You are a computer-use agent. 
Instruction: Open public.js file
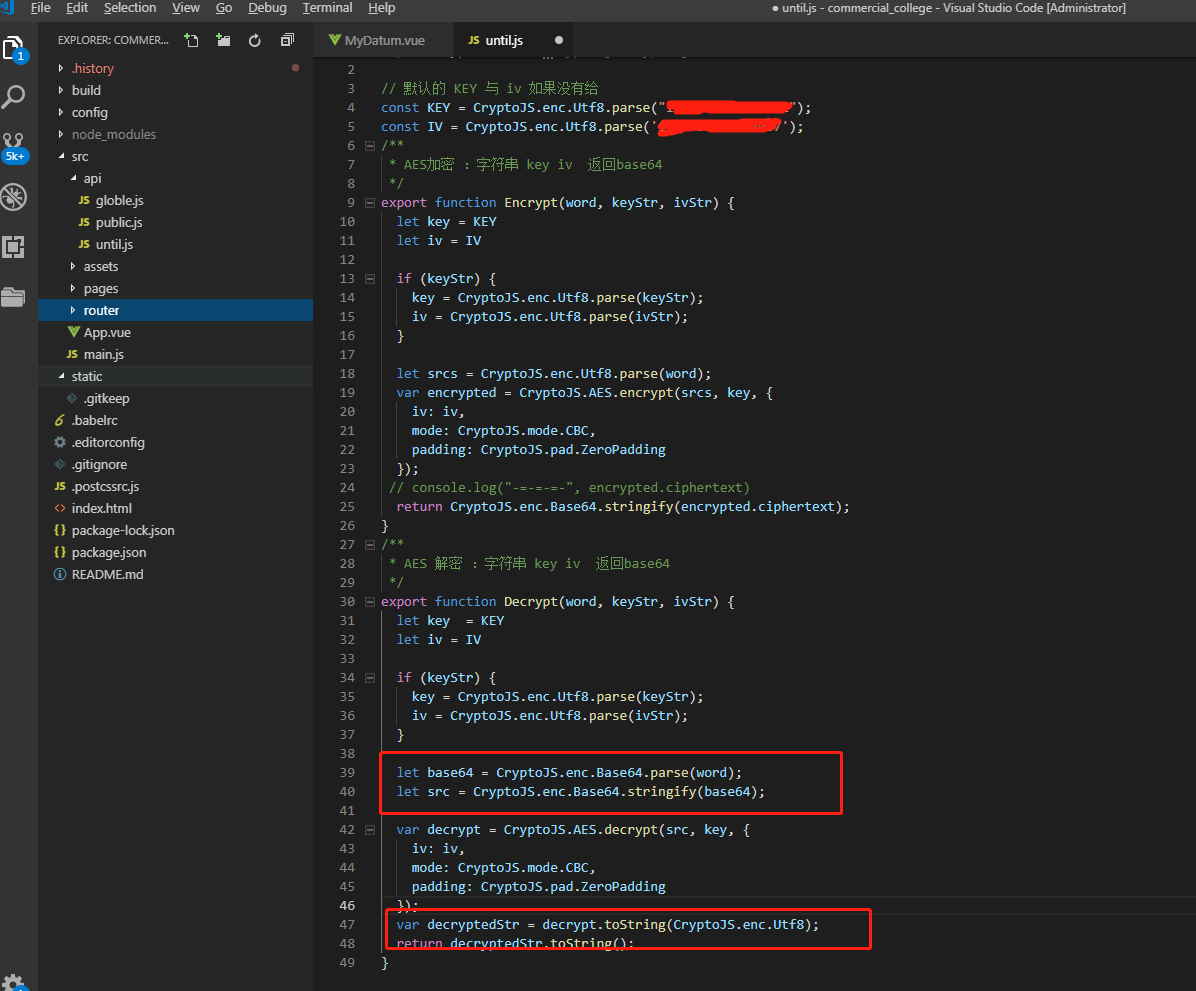(x=175, y=222)
